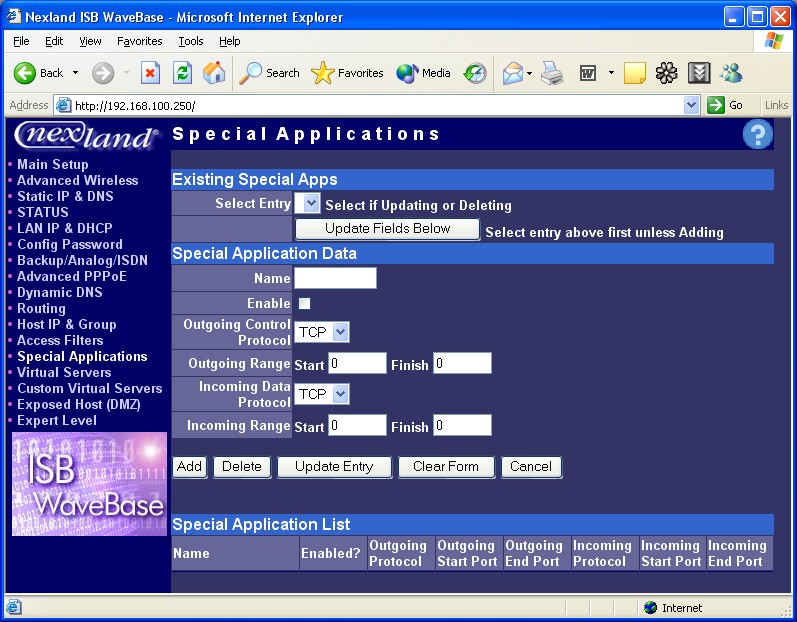Open the Tools menu
This screenshot has width=797, height=622.
[x=191, y=41]
